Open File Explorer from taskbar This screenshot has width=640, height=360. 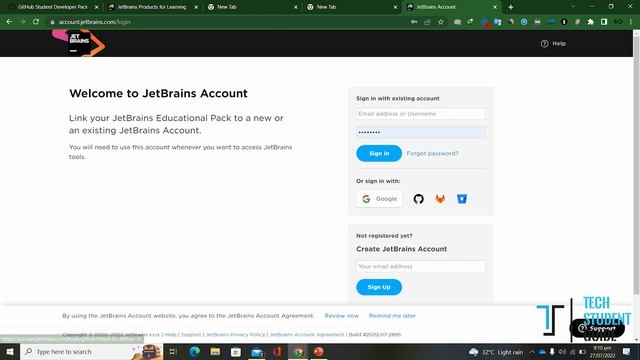[215, 351]
